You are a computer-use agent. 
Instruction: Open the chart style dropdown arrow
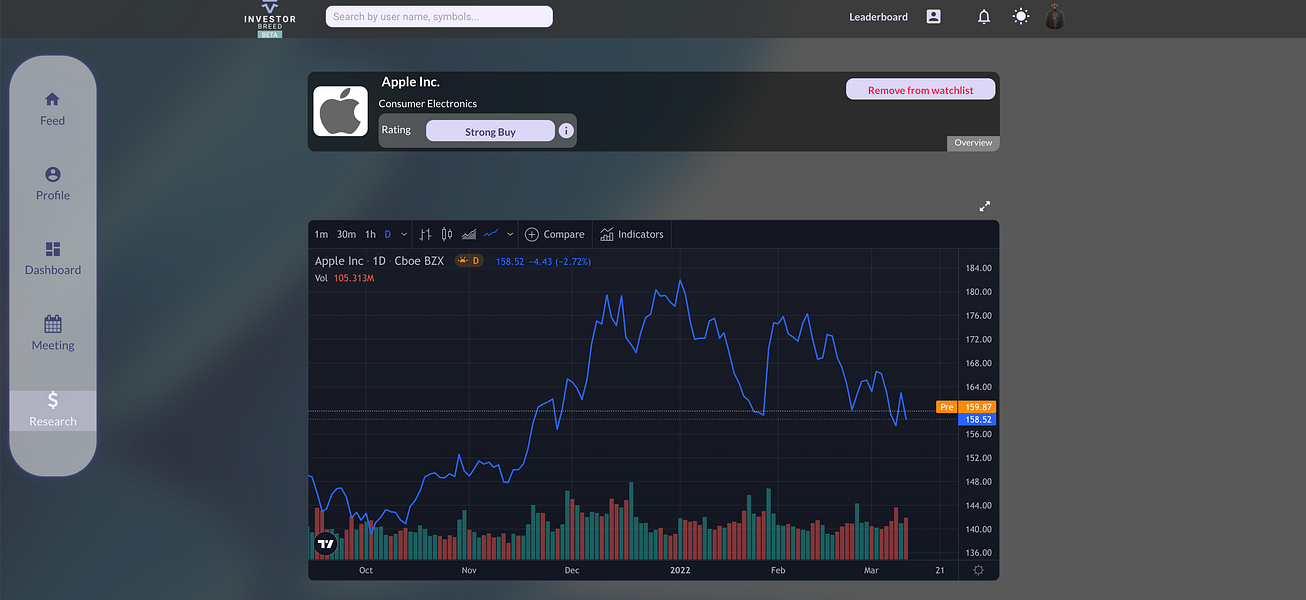click(510, 234)
